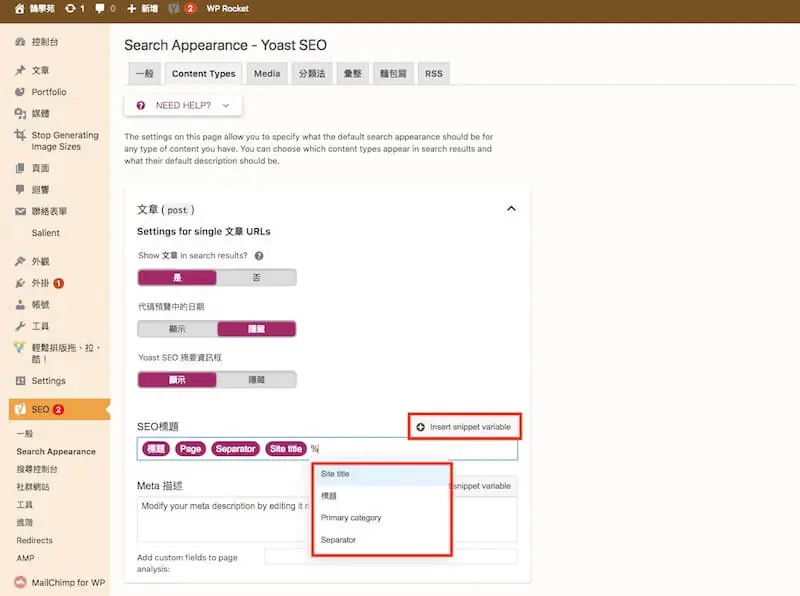Open the Media (媒體) sidebar icon
This screenshot has width=800, height=596.
pos(20,113)
